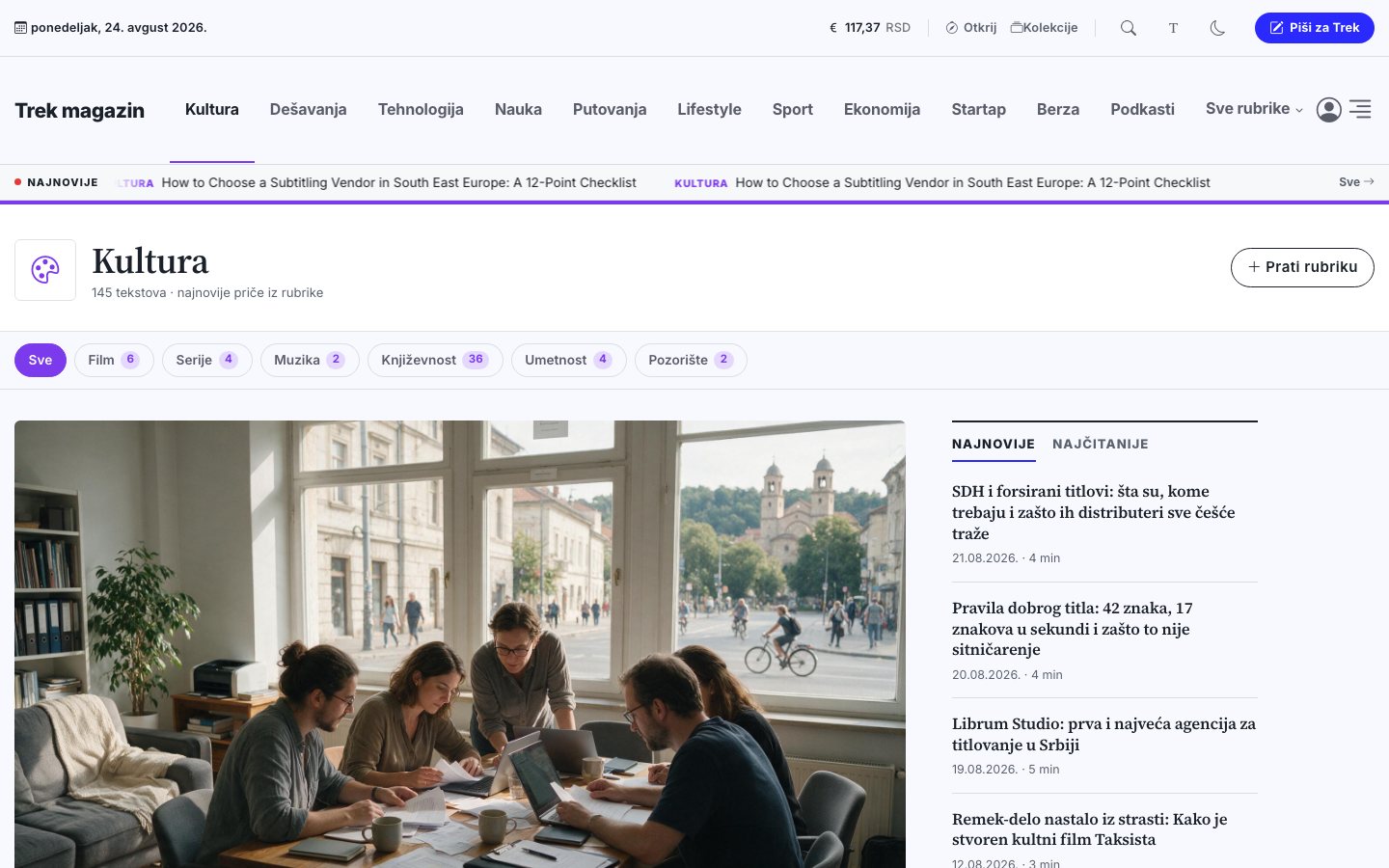
Task: Open the Dešavanja section
Action: tap(308, 109)
